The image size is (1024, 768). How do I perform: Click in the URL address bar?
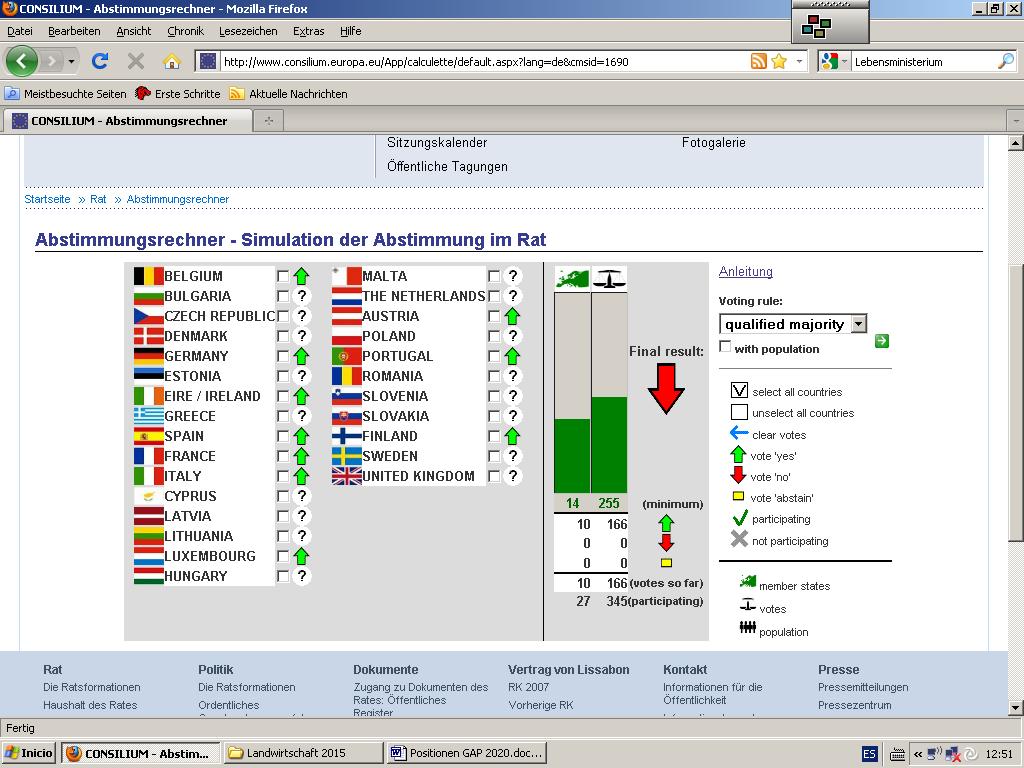click(480, 61)
